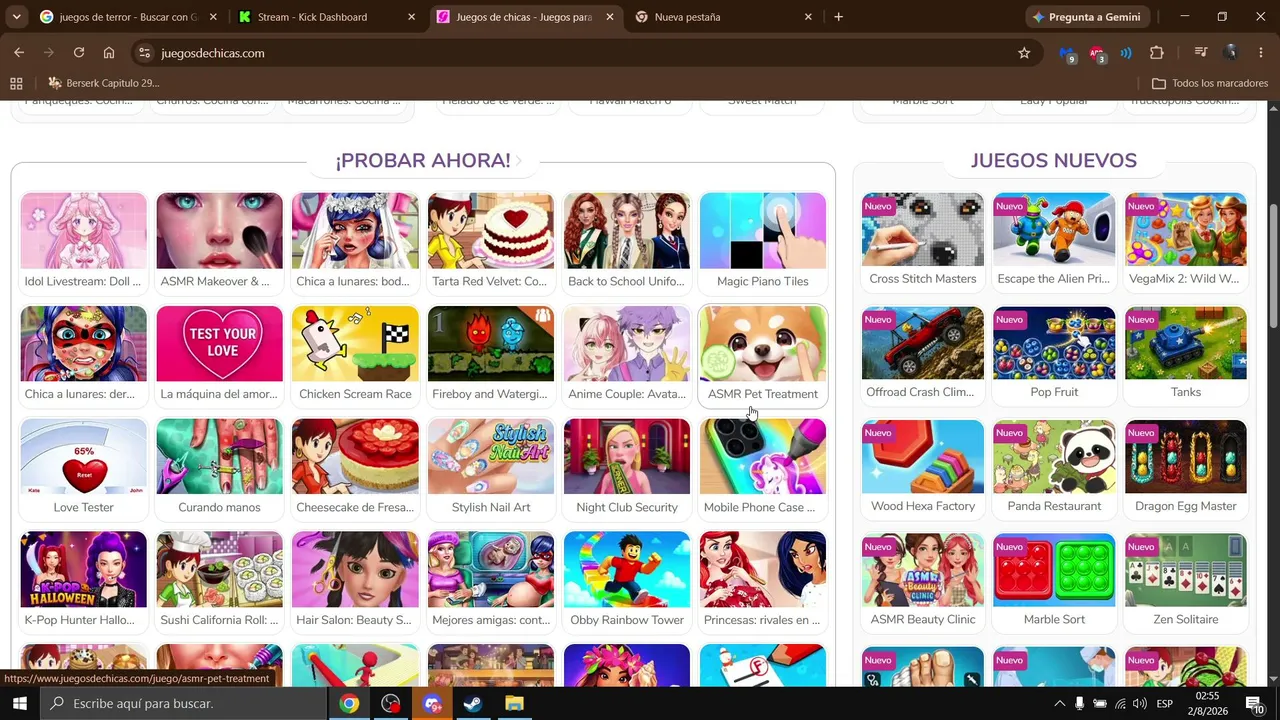Open the Chrome profile avatar

click(x=1231, y=53)
